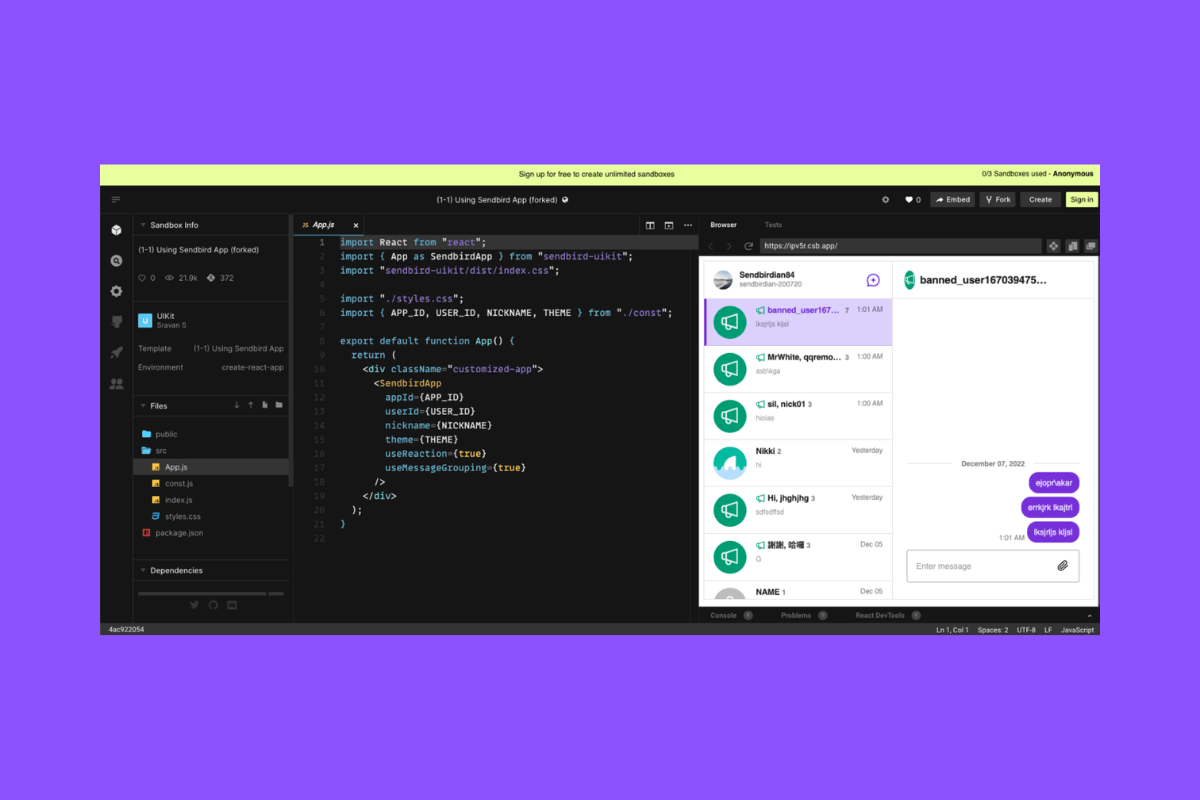Switch to the Browser tab
1200x800 pixels.
pyautogui.click(x=723, y=225)
